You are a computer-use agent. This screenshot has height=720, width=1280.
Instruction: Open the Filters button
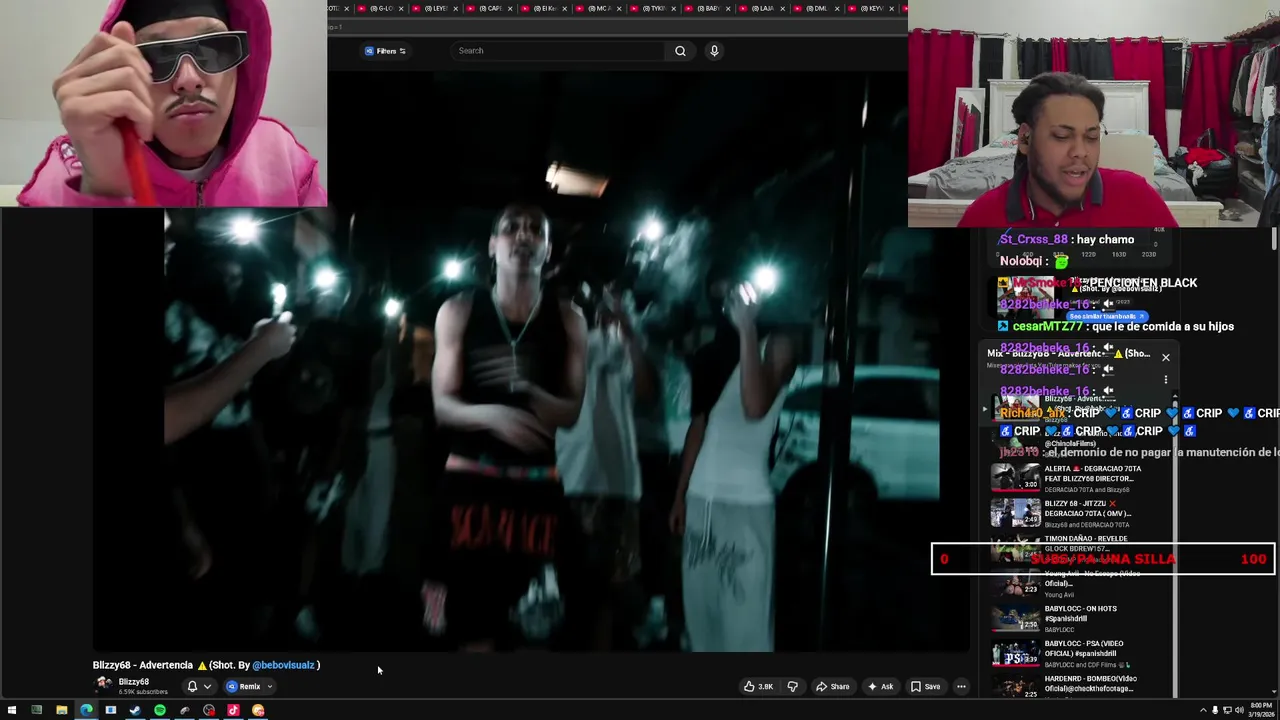tap(386, 51)
